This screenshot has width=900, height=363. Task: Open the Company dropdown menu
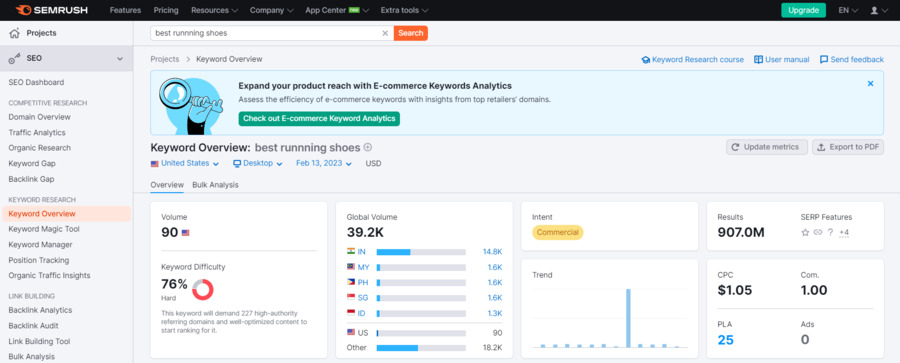point(272,10)
